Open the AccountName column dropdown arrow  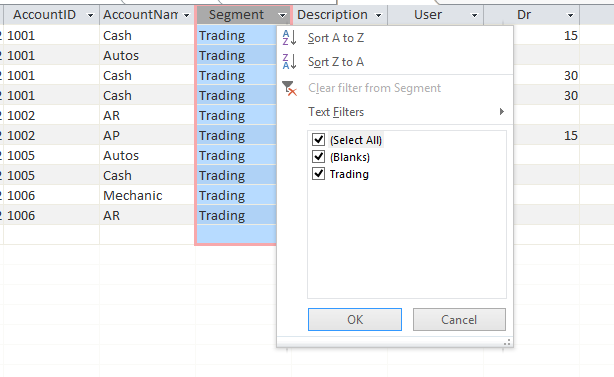pos(187,15)
